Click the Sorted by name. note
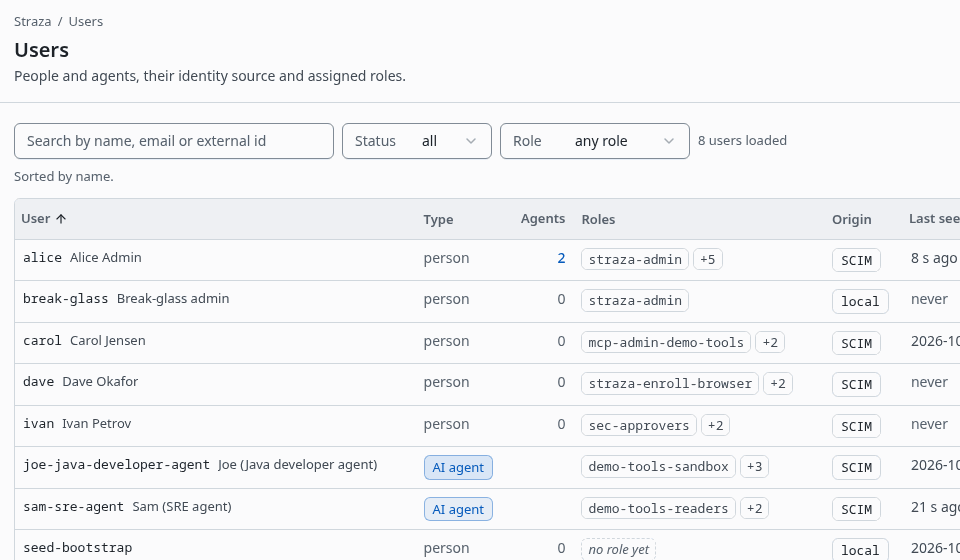Image resolution: width=960 pixels, height=560 pixels. pos(64,177)
